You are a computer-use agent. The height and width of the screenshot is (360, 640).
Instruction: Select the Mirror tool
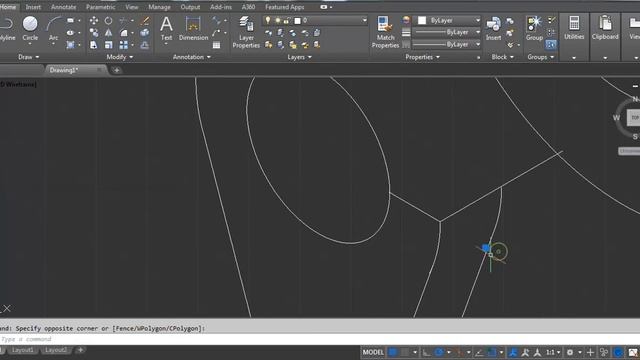pyautogui.click(x=108, y=33)
